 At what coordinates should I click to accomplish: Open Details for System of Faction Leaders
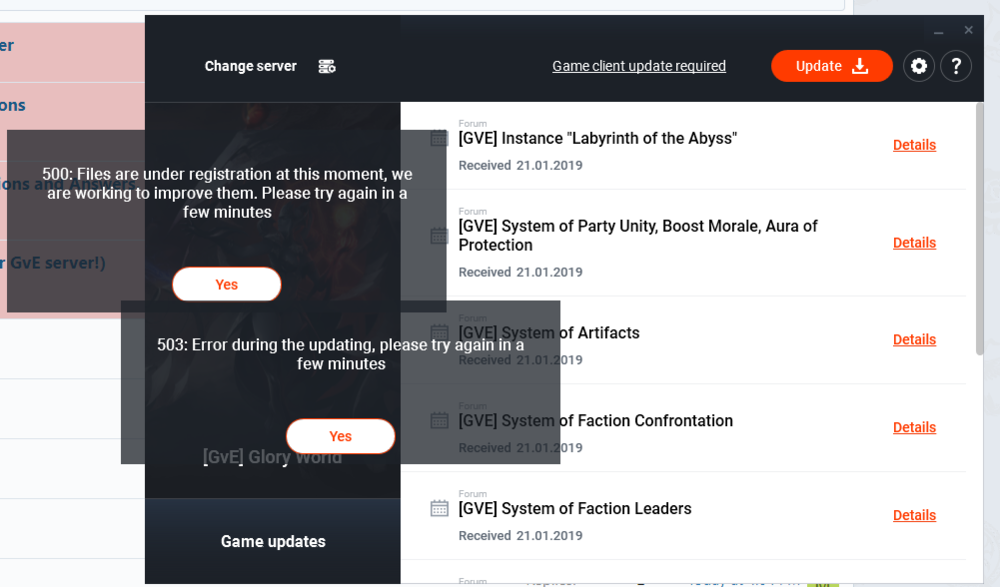(914, 516)
